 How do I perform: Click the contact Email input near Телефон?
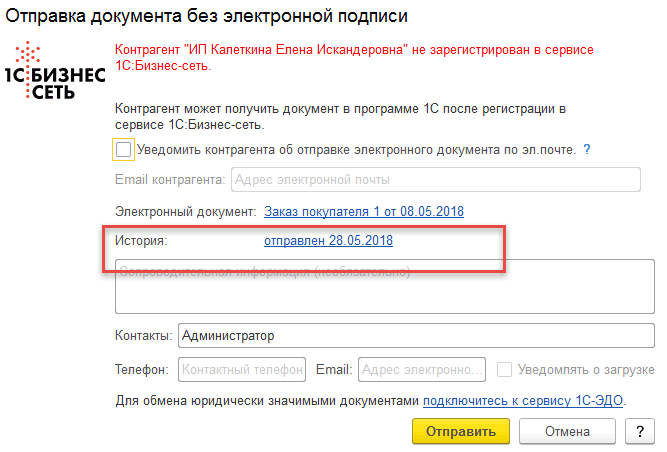coord(421,369)
